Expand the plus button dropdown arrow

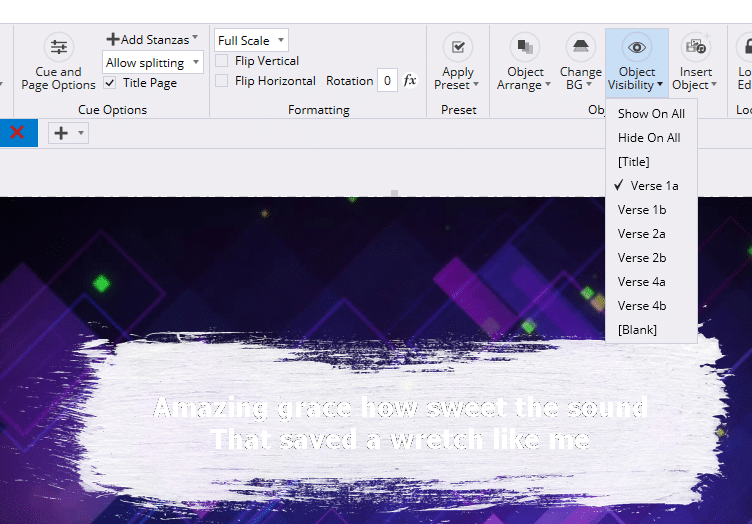pos(81,133)
